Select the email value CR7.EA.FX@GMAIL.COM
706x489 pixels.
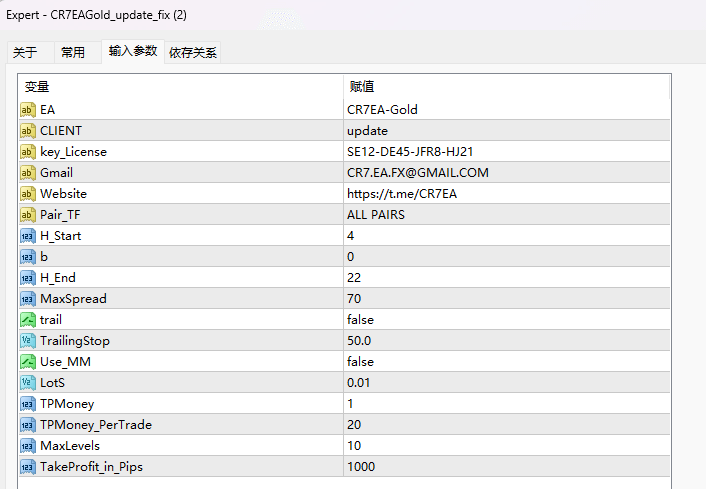[x=507, y=172]
